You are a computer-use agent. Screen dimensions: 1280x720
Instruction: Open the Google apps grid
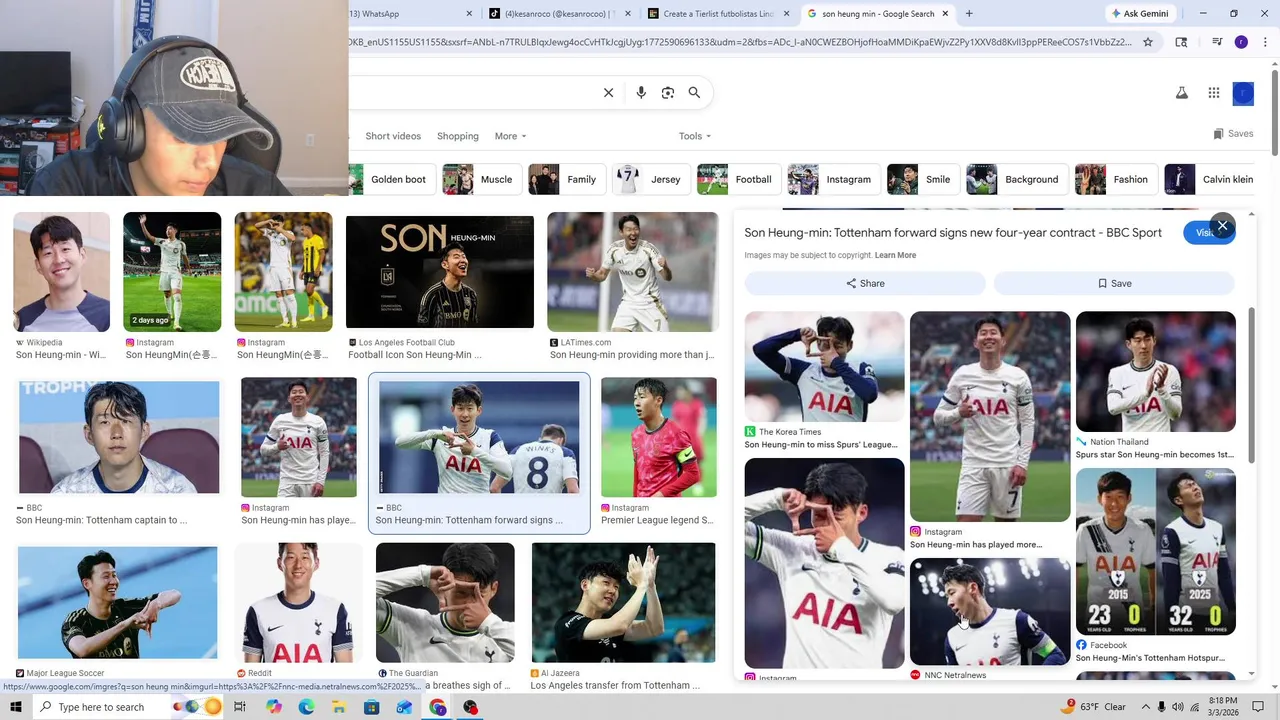(1213, 93)
